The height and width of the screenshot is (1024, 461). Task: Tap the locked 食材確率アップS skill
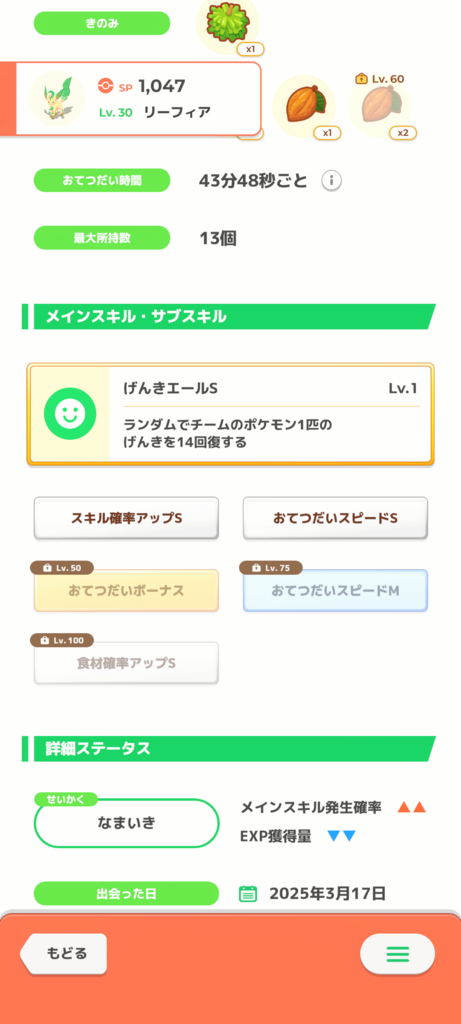click(126, 663)
